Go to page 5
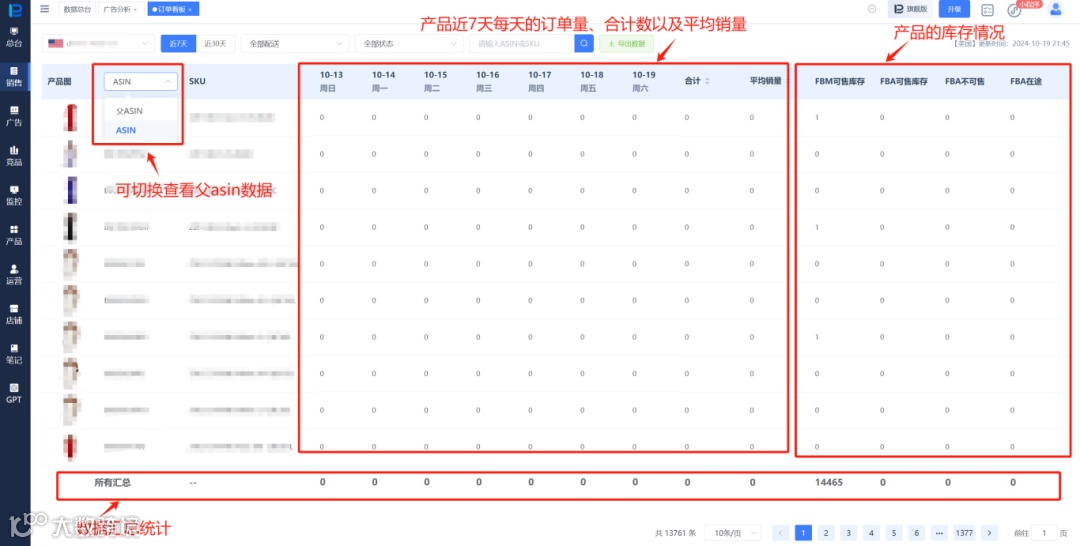 point(893,533)
